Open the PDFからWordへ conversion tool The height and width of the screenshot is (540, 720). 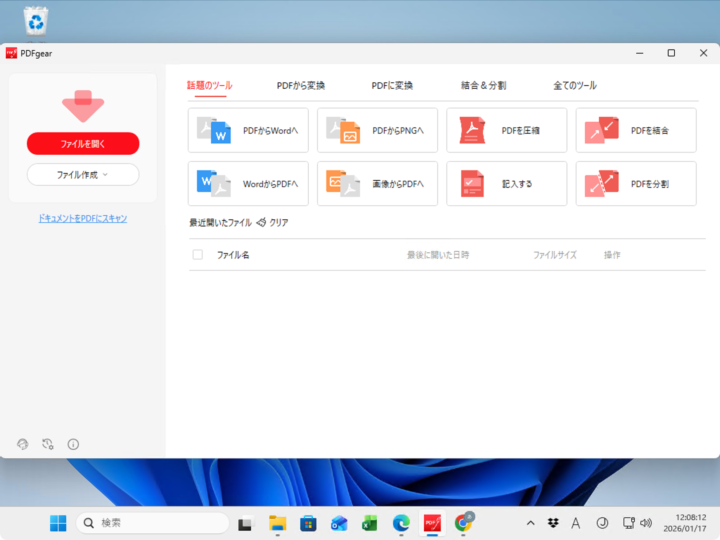[248, 130]
